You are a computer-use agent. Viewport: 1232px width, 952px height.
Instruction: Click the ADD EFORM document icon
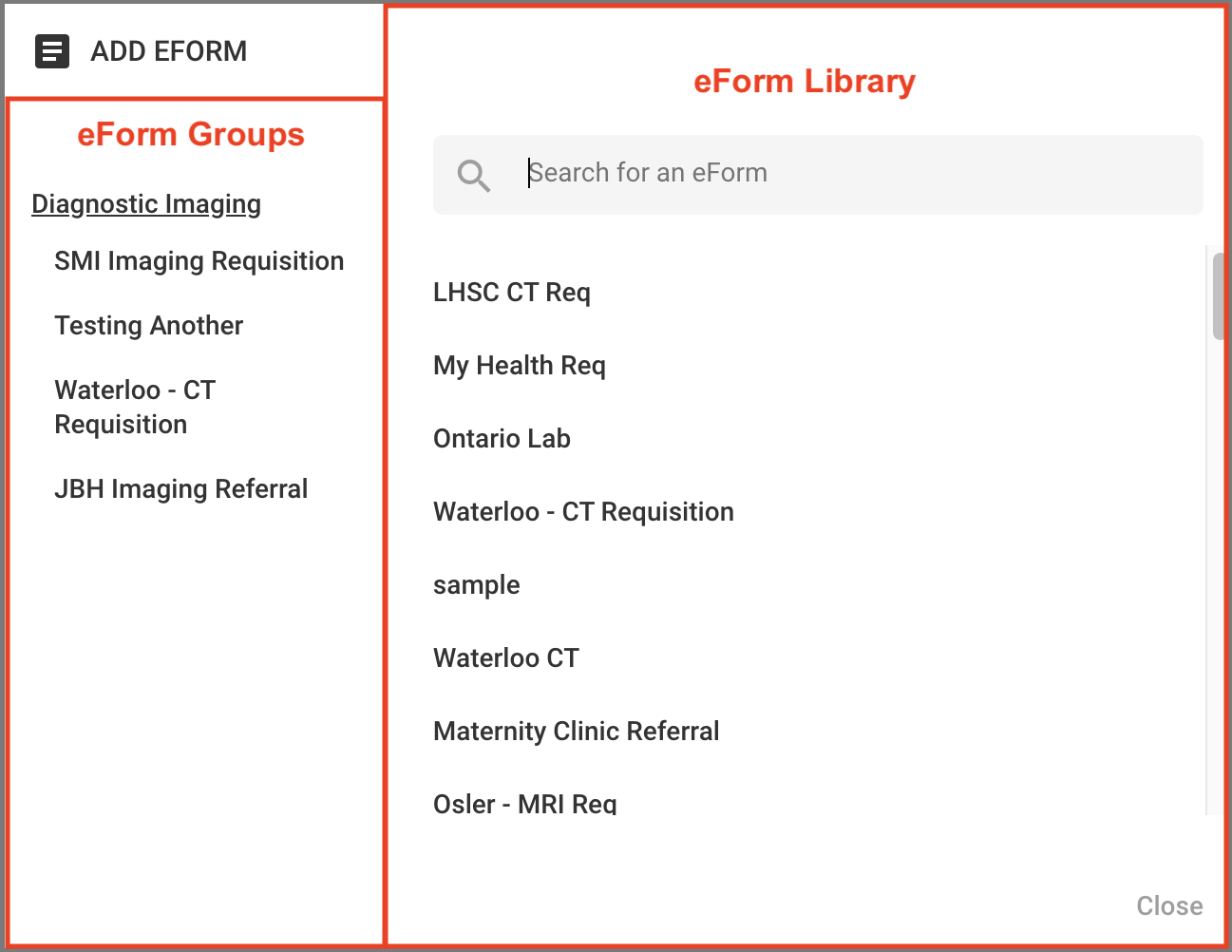(x=51, y=51)
